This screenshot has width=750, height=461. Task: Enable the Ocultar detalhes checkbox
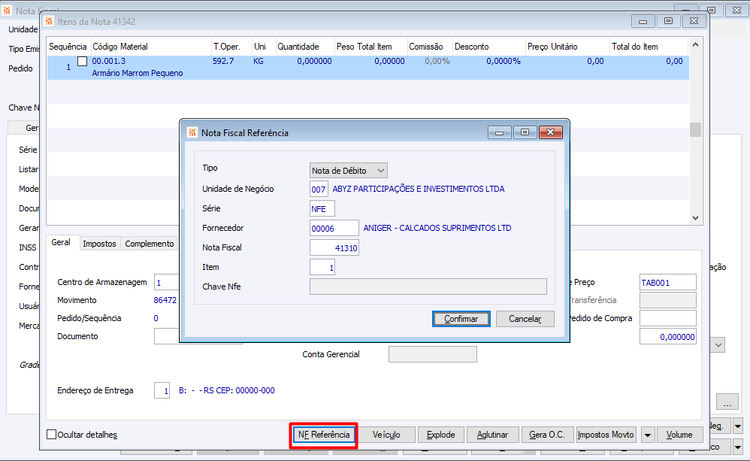pos(51,434)
